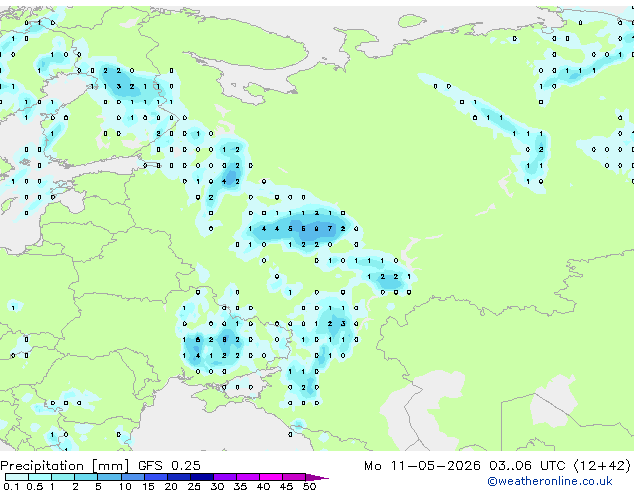Choose the 25–30 mm dark navy swatch
This screenshot has width=634, height=490.
[x=201, y=477]
